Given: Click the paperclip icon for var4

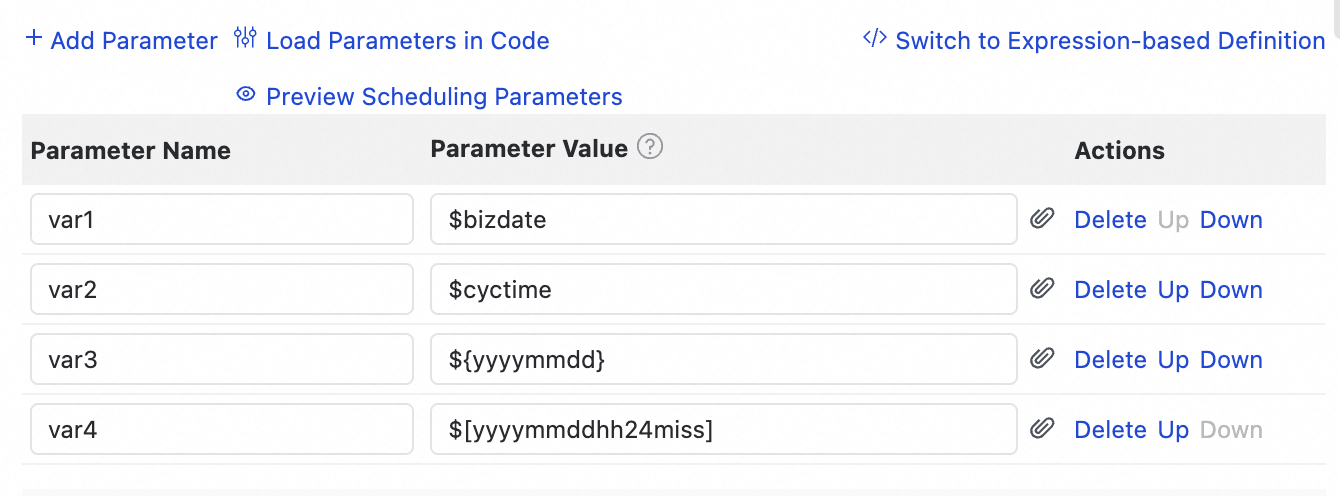Looking at the screenshot, I should pyautogui.click(x=1043, y=429).
